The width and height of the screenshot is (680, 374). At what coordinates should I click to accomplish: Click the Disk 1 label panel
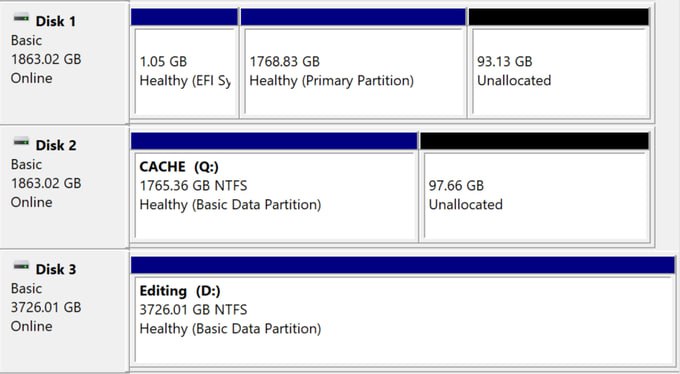coord(64,62)
